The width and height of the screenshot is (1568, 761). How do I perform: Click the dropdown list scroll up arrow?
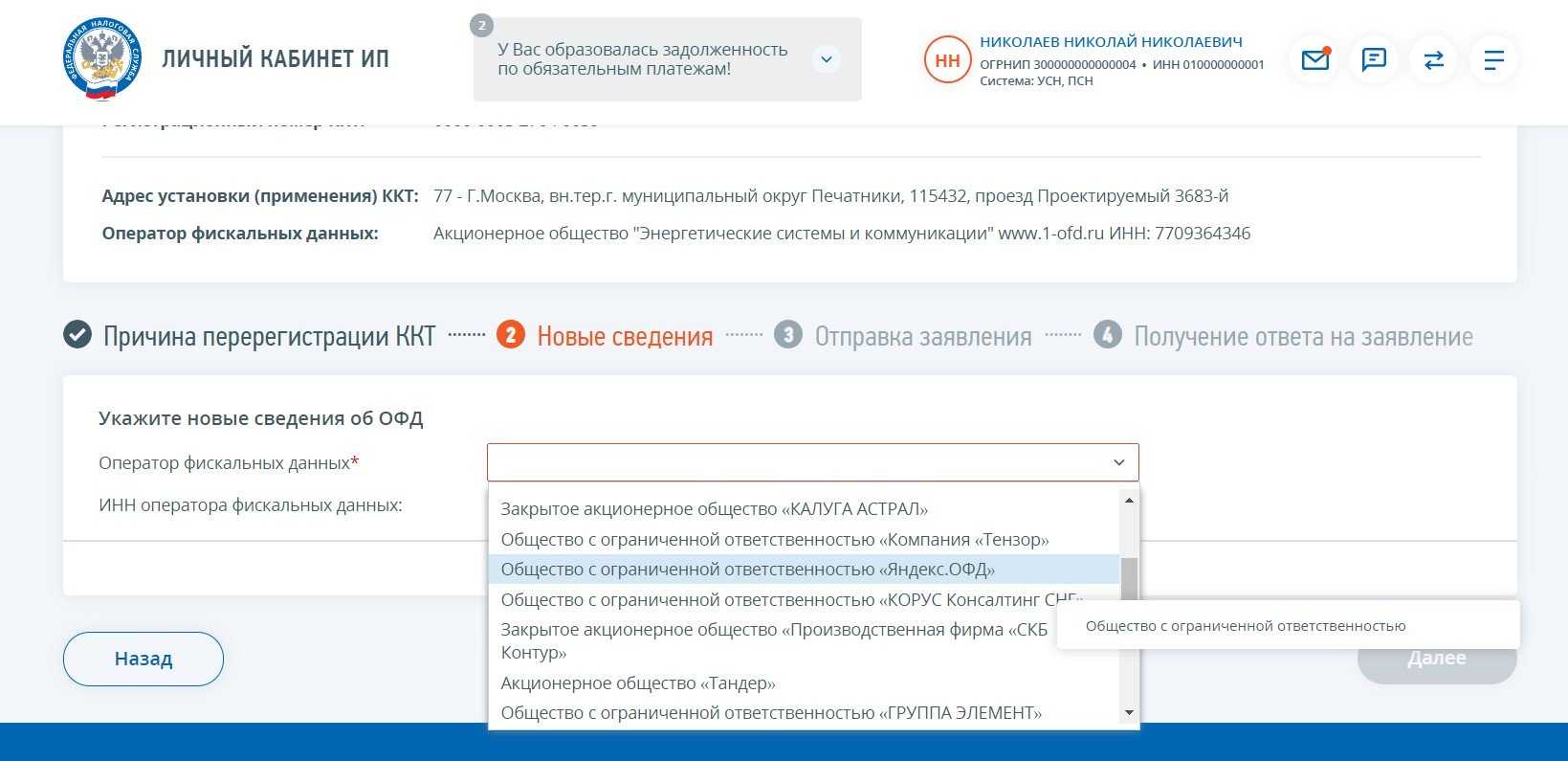point(1129,501)
